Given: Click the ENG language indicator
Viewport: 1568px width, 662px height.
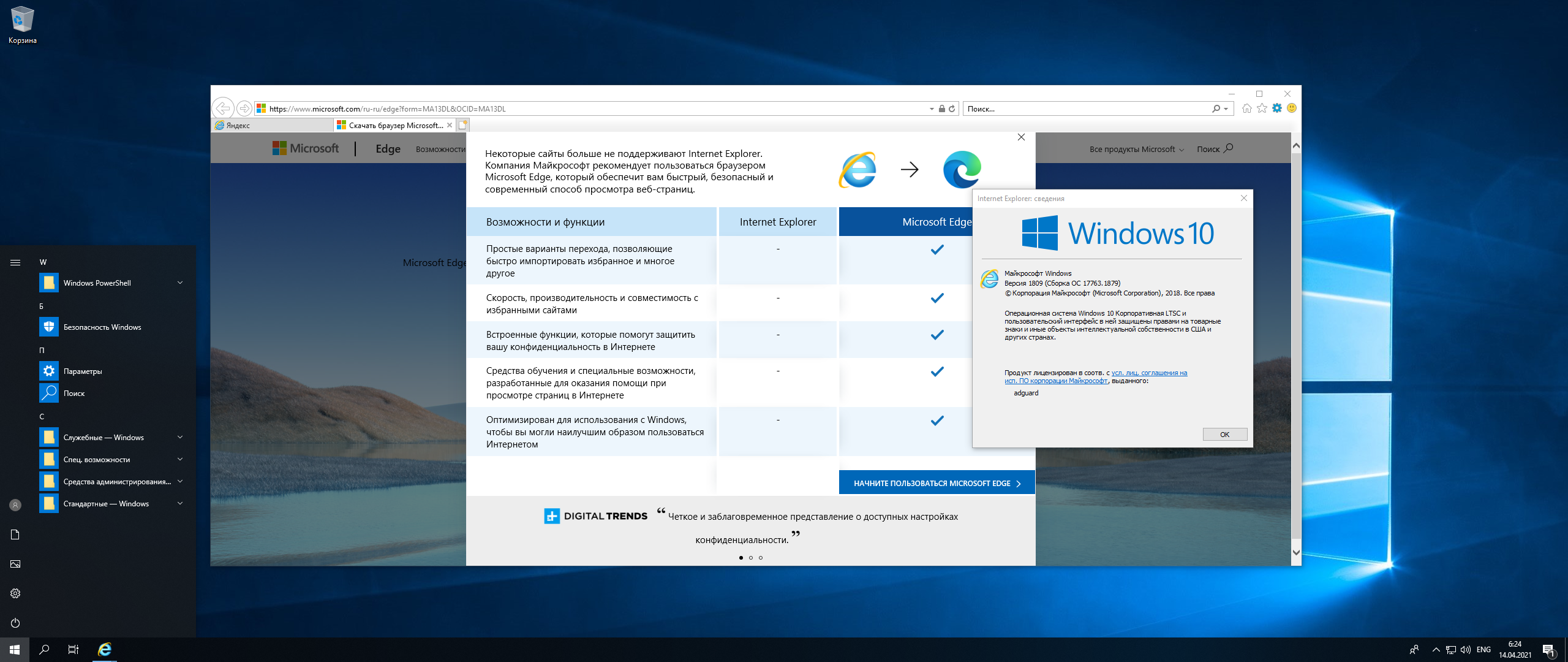Looking at the screenshot, I should click(1483, 650).
